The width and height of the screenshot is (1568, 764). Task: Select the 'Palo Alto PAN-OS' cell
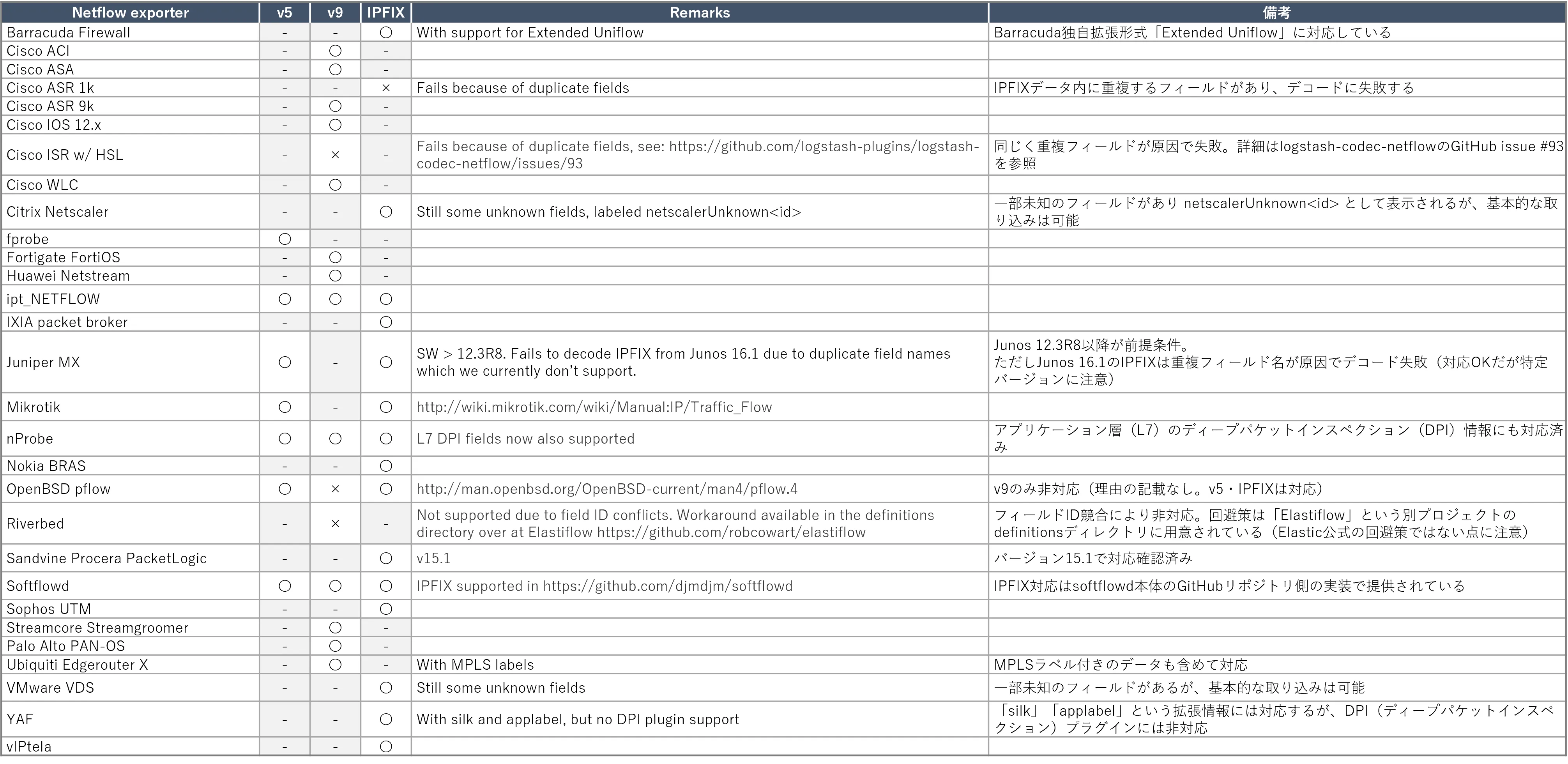click(x=130, y=646)
